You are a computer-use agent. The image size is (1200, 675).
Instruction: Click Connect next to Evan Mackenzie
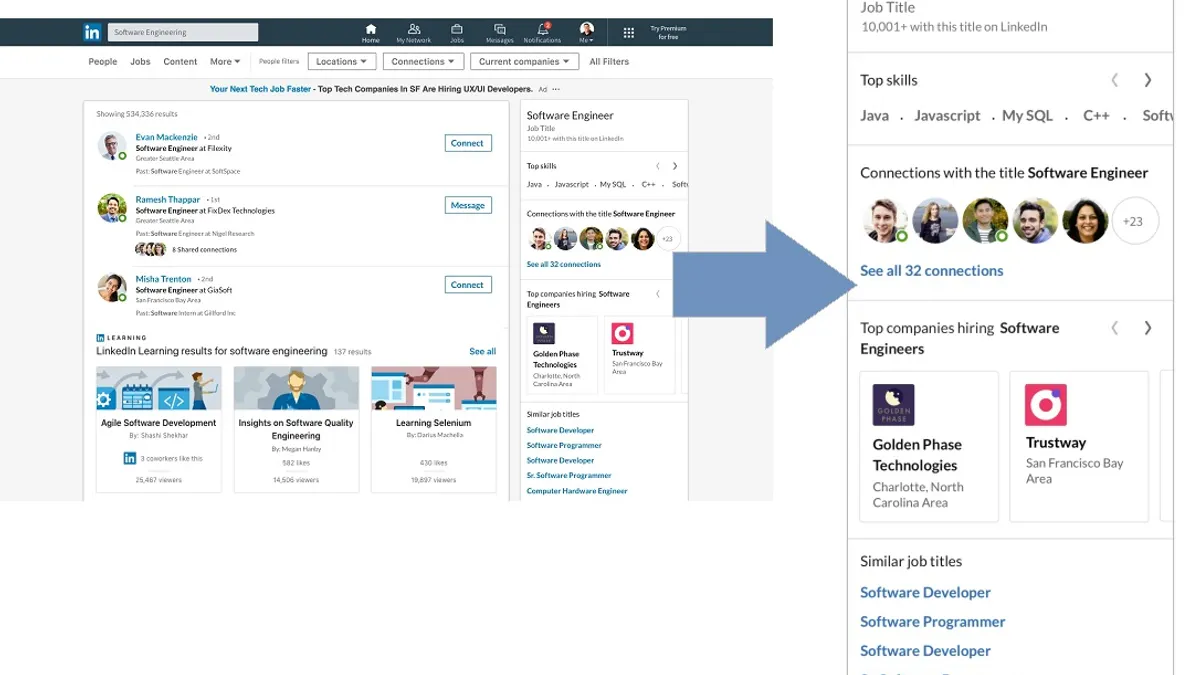pos(468,143)
